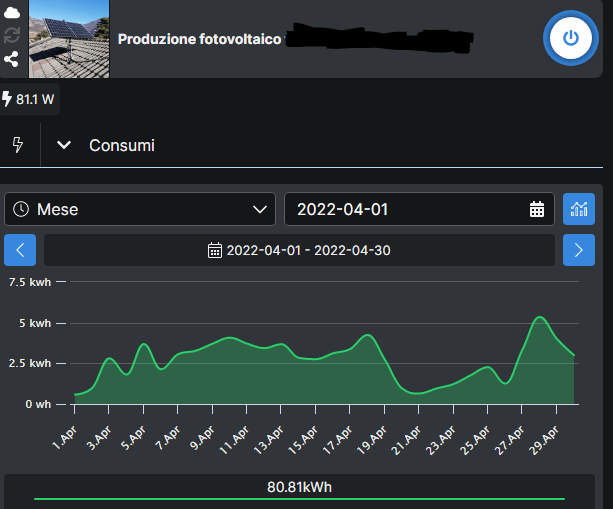Click the chart peak near 28.Apr

[540, 317]
